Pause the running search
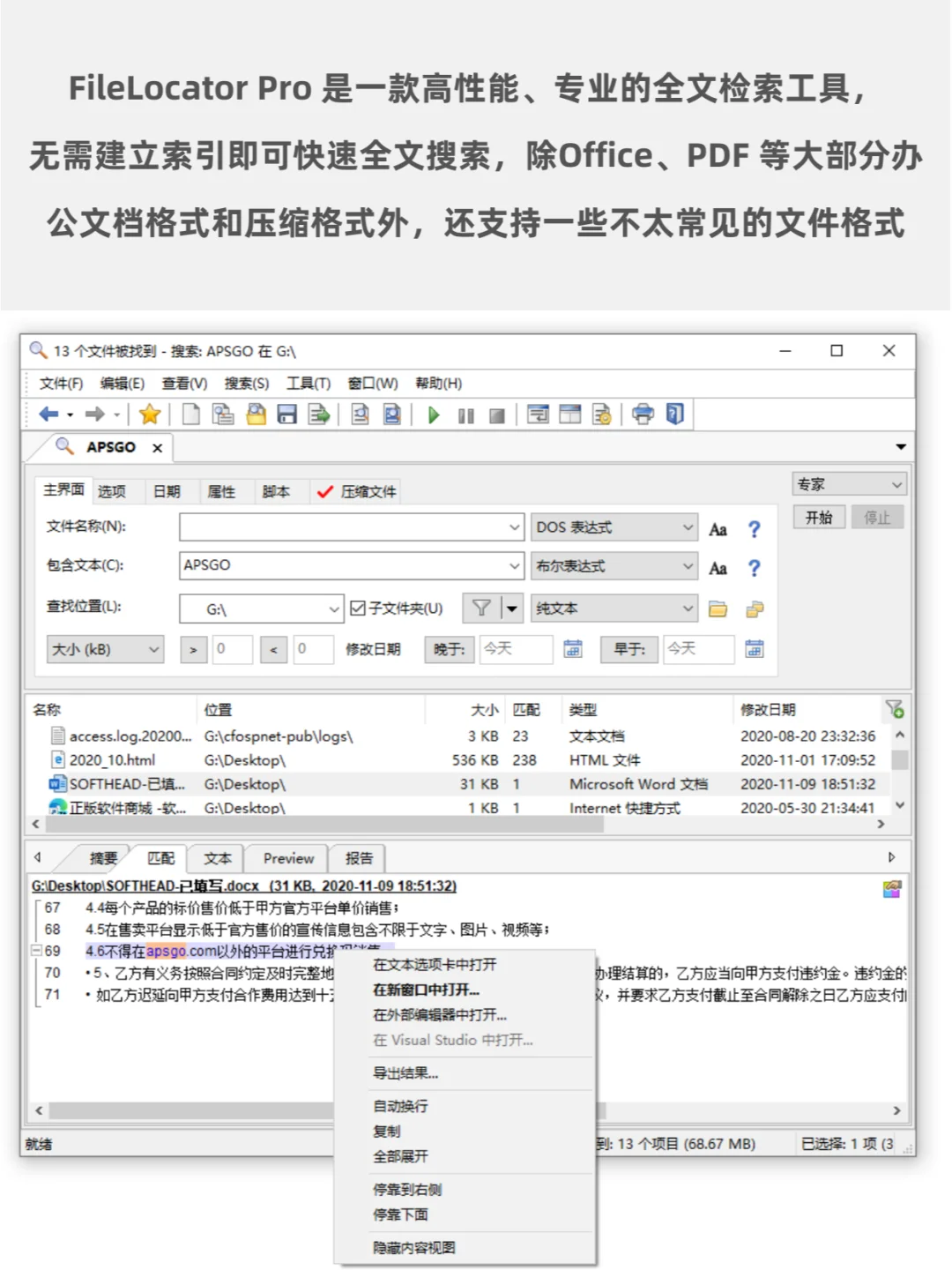952x1270 pixels. [465, 415]
